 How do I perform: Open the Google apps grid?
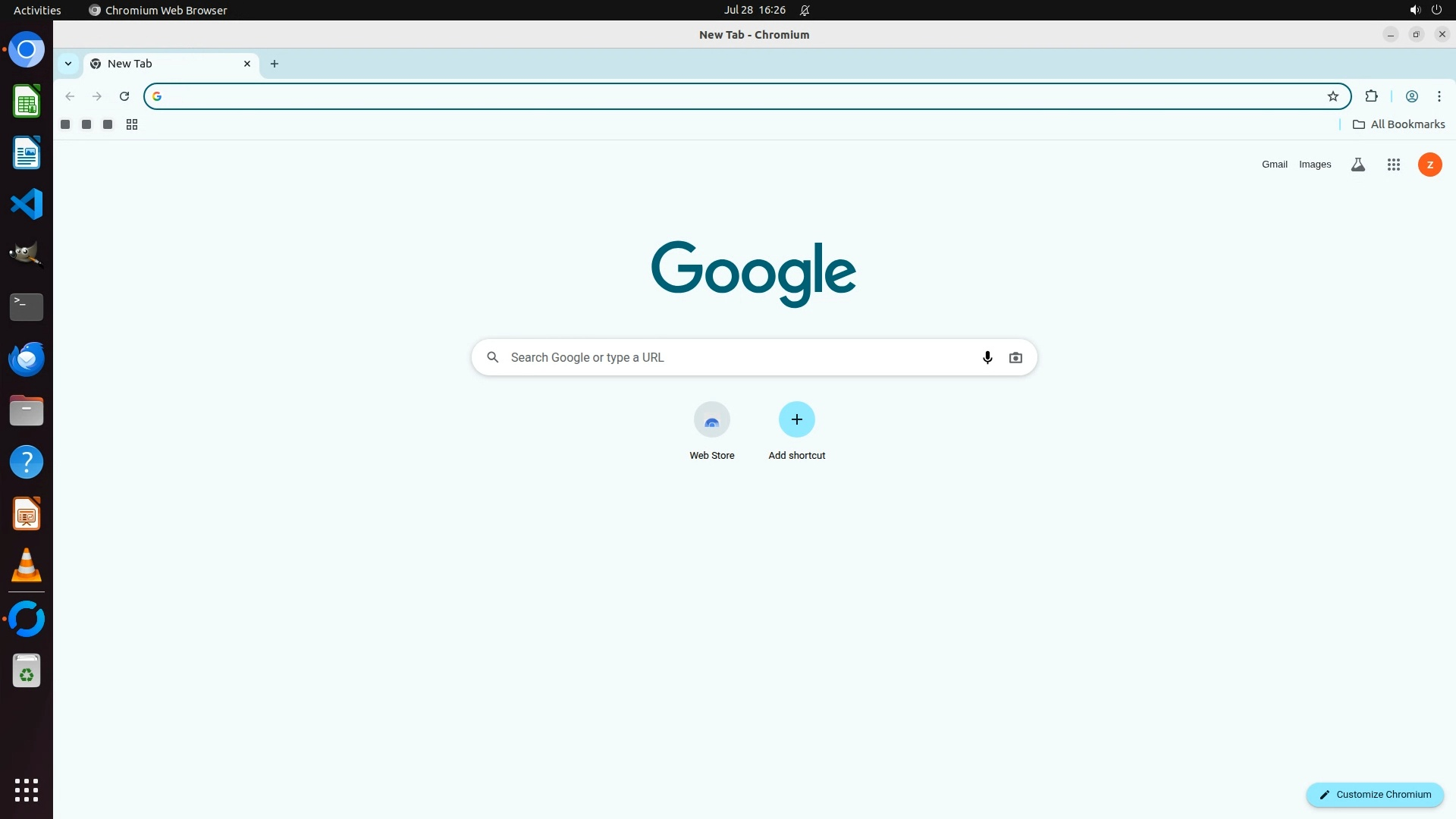(1393, 165)
